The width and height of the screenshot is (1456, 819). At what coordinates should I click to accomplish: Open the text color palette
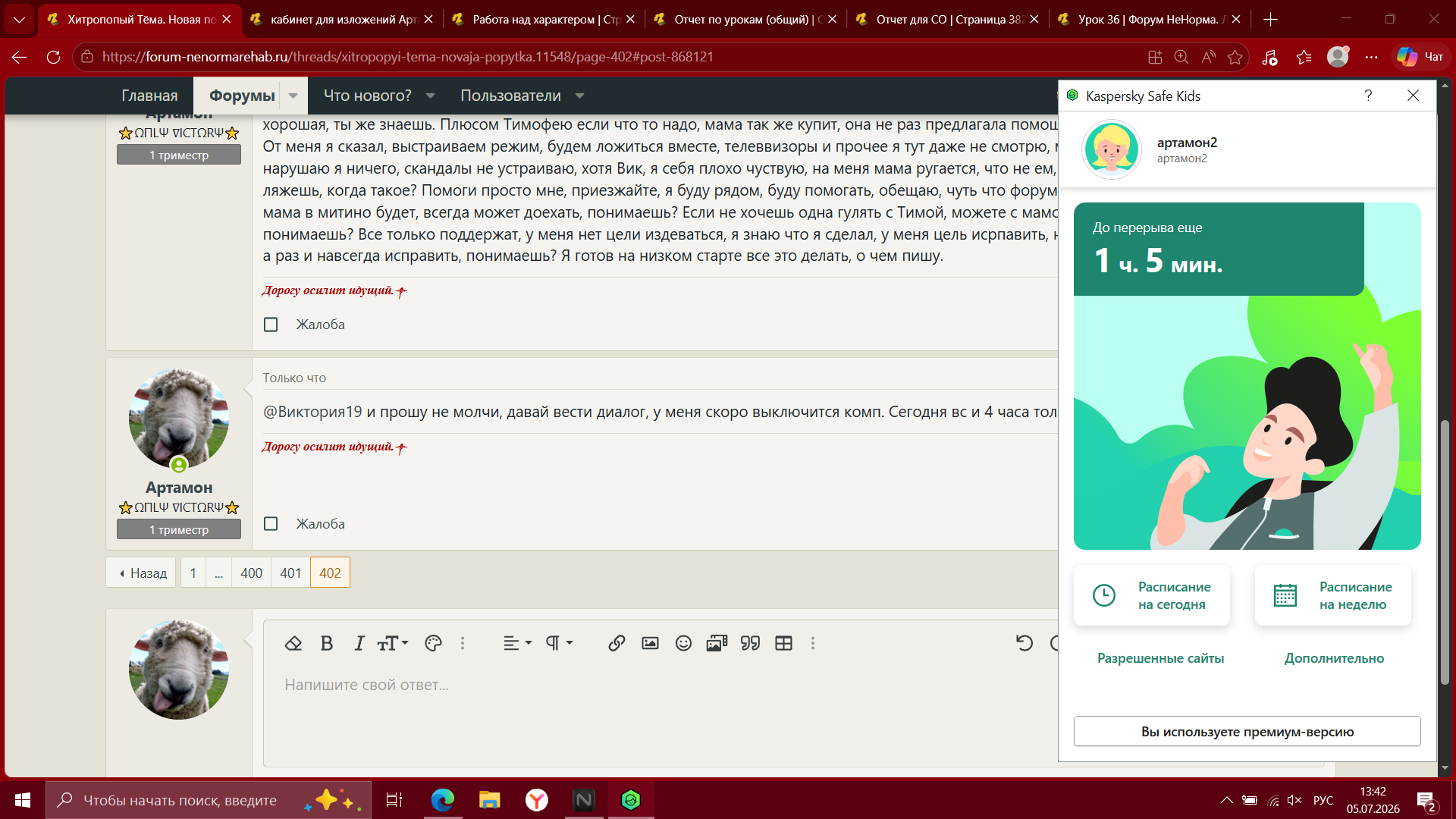[433, 643]
